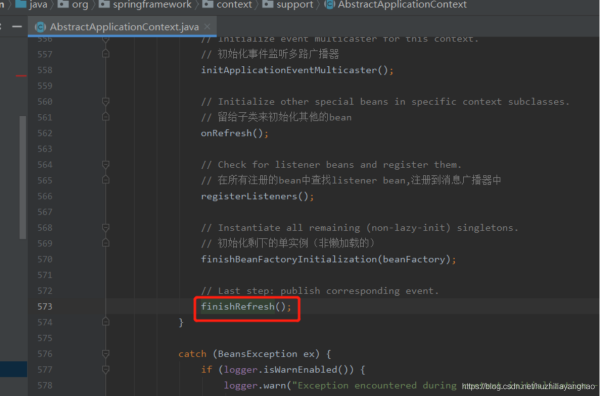This screenshot has height=396, width=600.
Task: Click the support folder breadcrumb
Action: coord(288,5)
